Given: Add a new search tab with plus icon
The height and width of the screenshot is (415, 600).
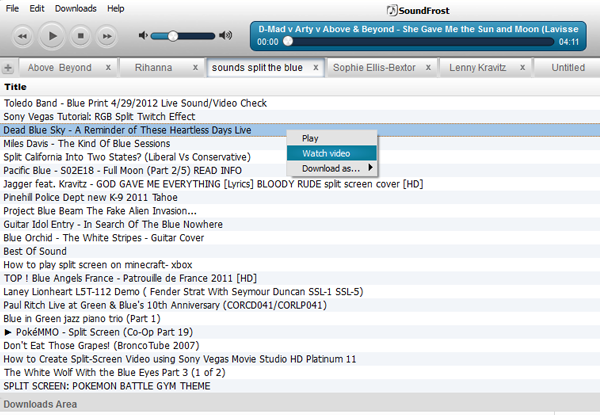Looking at the screenshot, I should point(8,68).
